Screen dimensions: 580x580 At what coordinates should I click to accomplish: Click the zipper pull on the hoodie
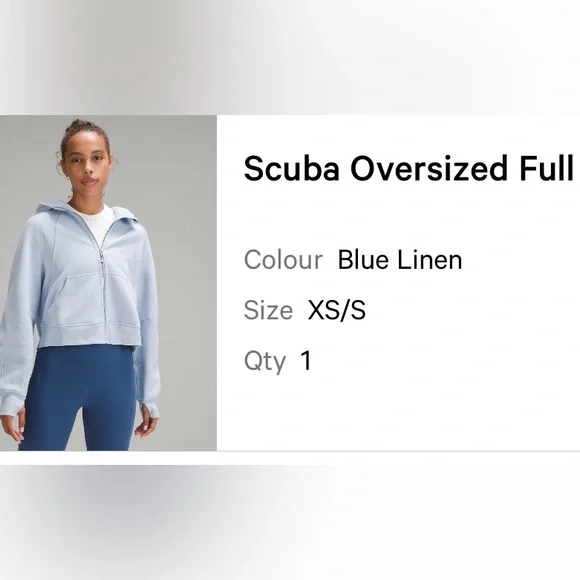click(101, 257)
